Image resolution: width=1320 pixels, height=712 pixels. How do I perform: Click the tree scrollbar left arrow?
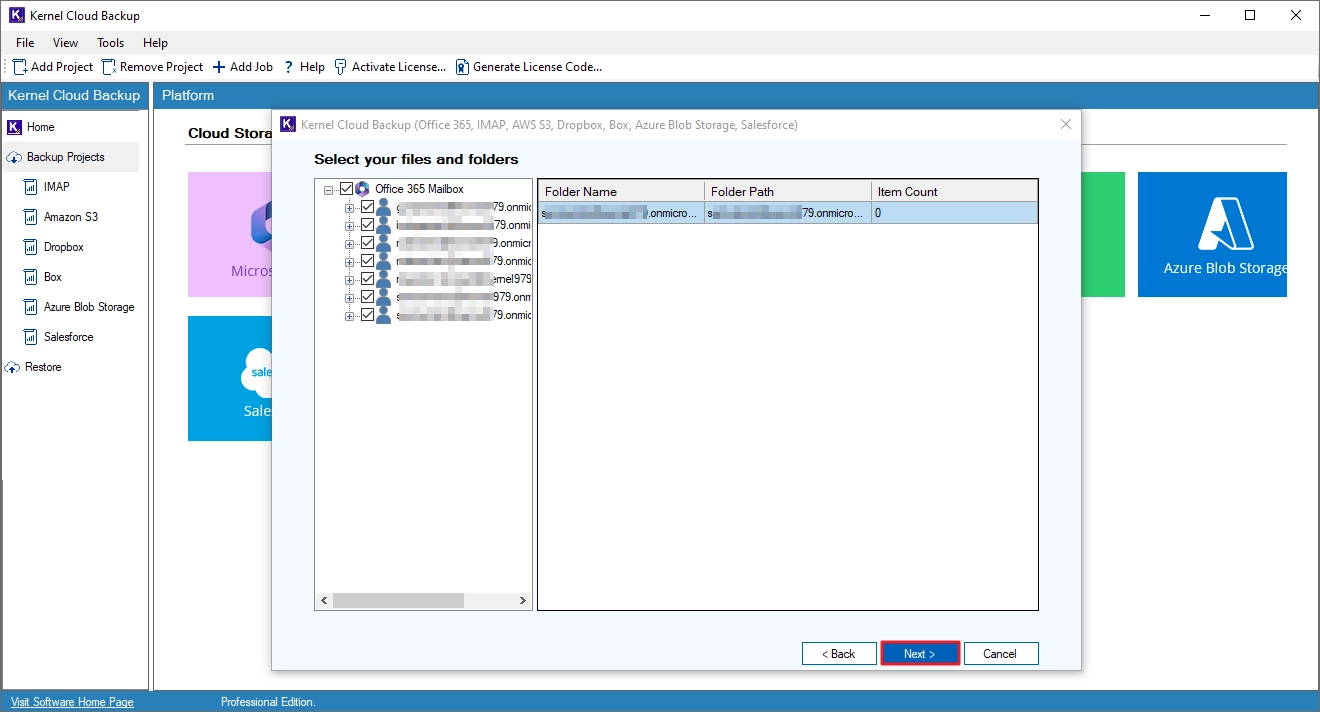[324, 600]
